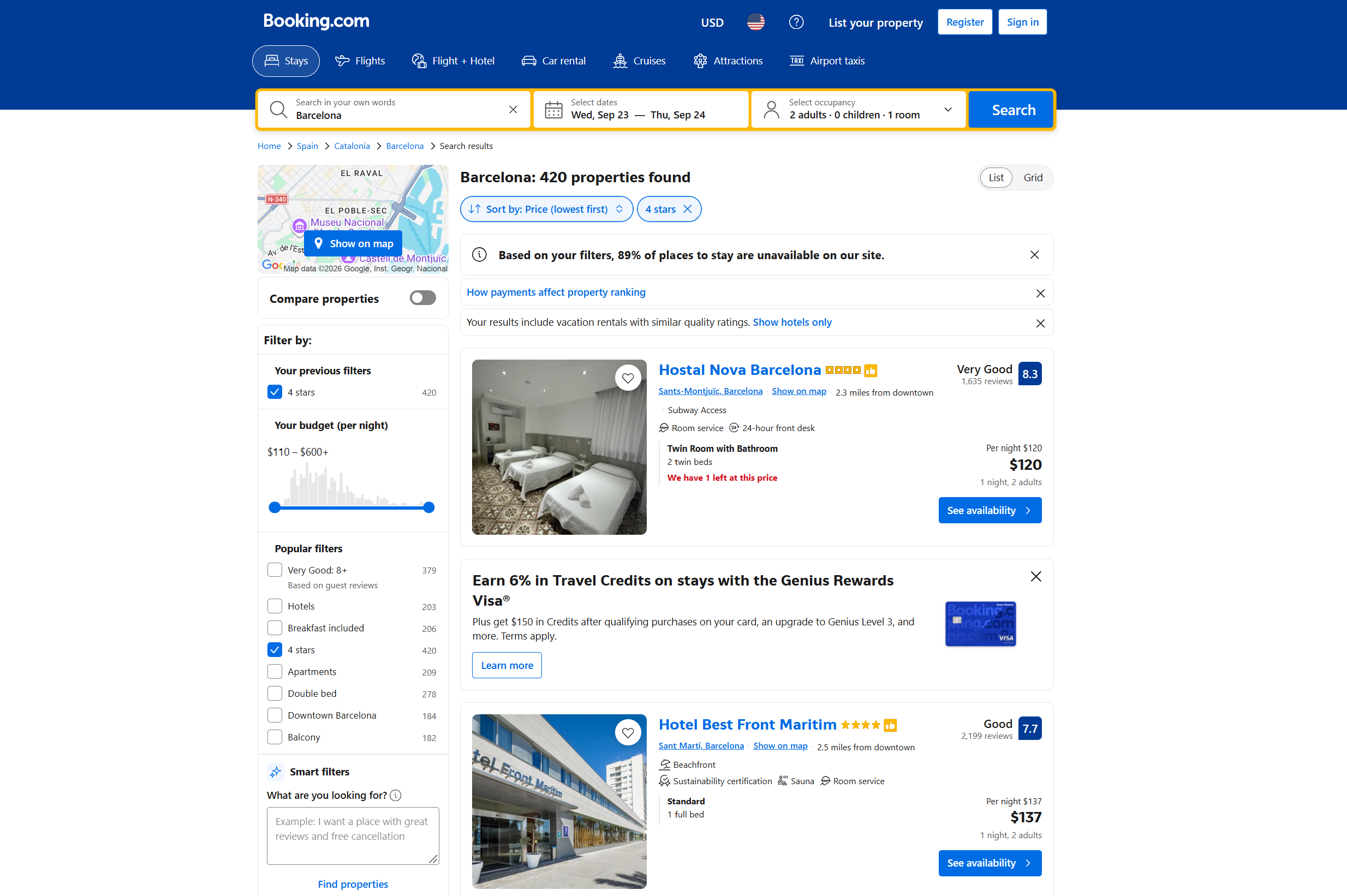Remove the 4 stars filter chip
The width and height of the screenshot is (1347, 896).
688,209
